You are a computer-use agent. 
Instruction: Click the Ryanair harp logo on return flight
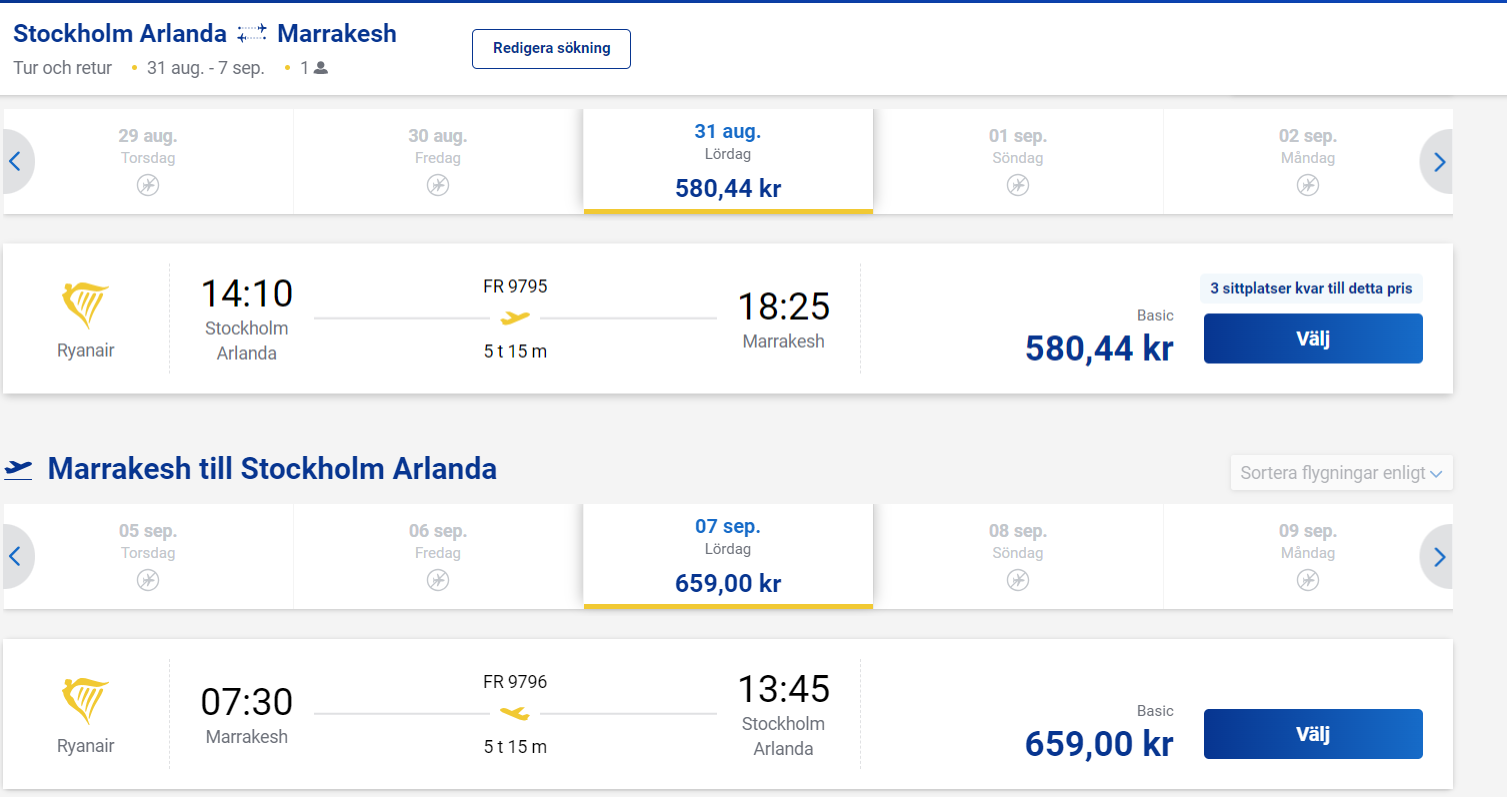click(86, 702)
